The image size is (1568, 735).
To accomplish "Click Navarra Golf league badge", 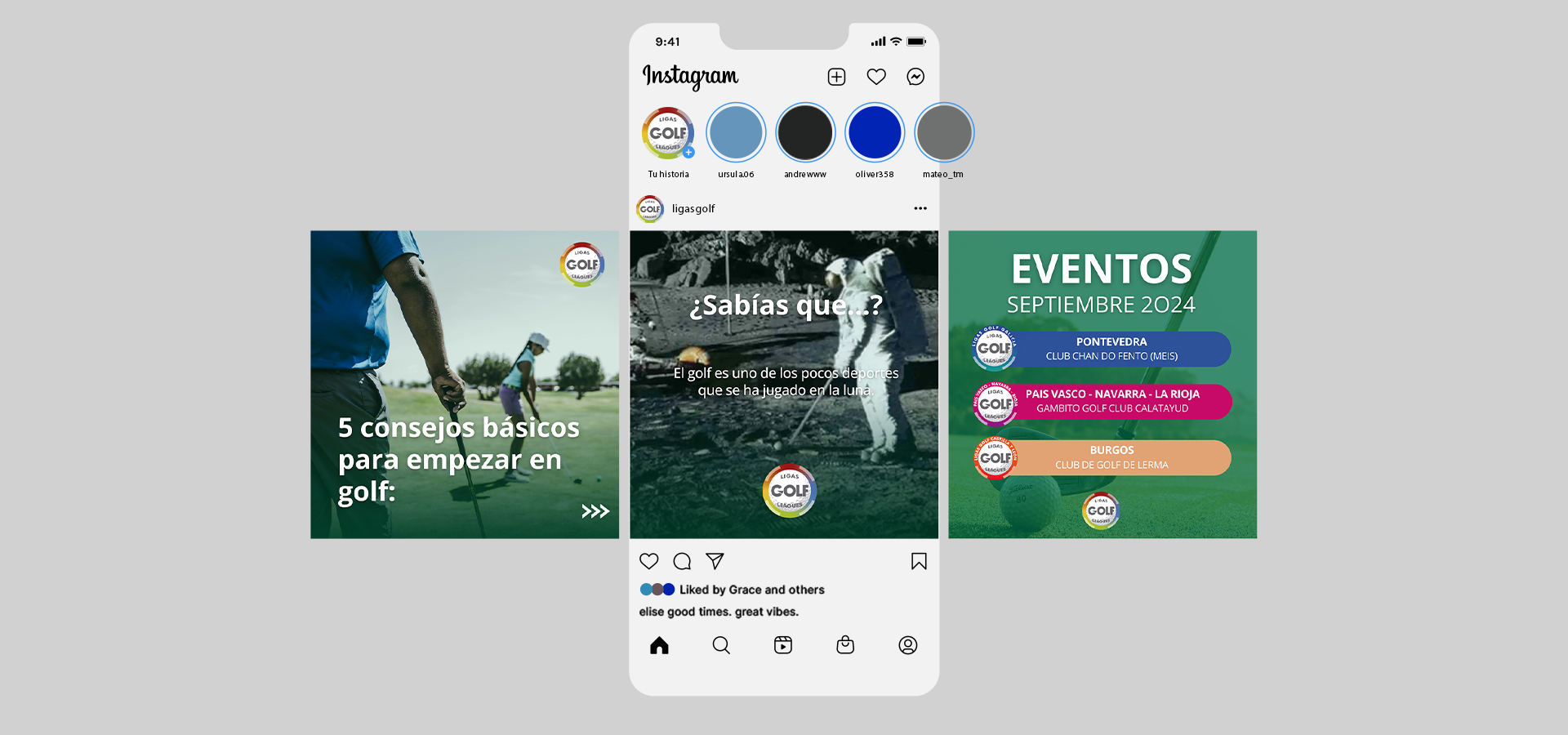I will click(x=996, y=403).
